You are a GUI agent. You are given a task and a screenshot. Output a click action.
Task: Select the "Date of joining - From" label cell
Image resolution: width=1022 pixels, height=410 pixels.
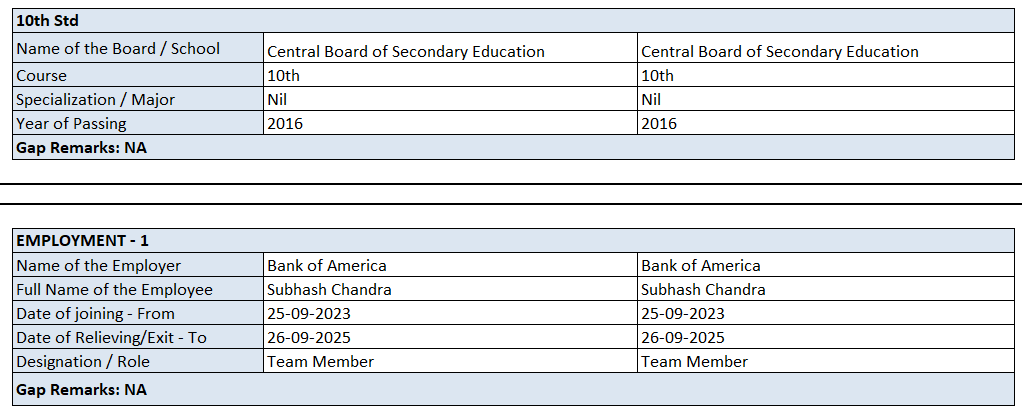click(x=95, y=313)
